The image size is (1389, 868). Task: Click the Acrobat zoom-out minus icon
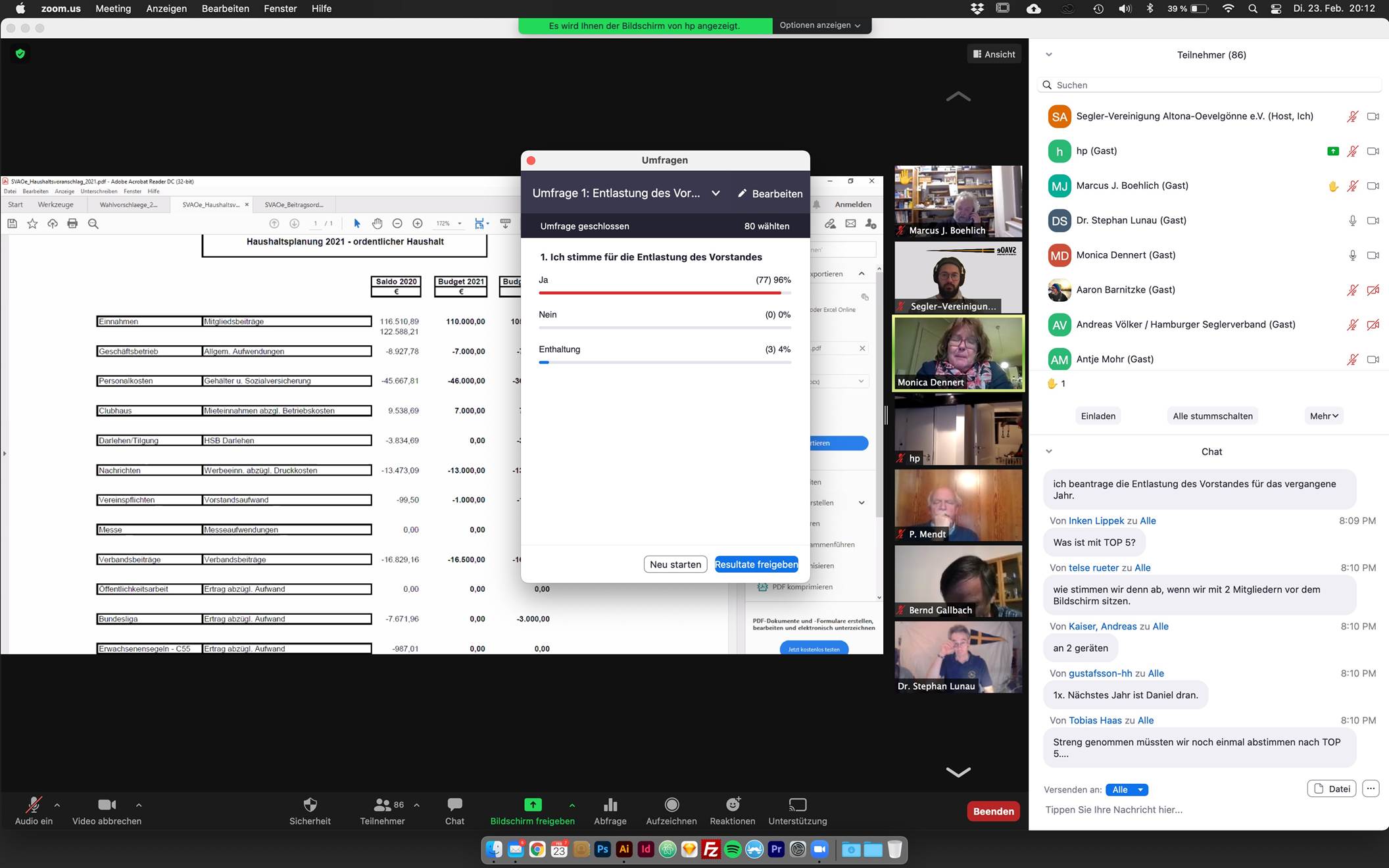(x=397, y=224)
